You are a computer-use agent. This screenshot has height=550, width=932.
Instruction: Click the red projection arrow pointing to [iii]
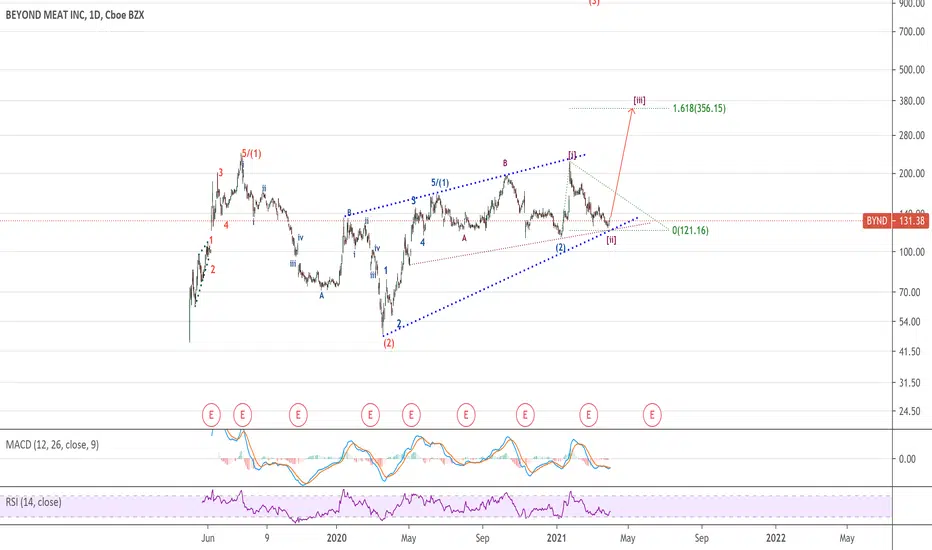tap(622, 166)
